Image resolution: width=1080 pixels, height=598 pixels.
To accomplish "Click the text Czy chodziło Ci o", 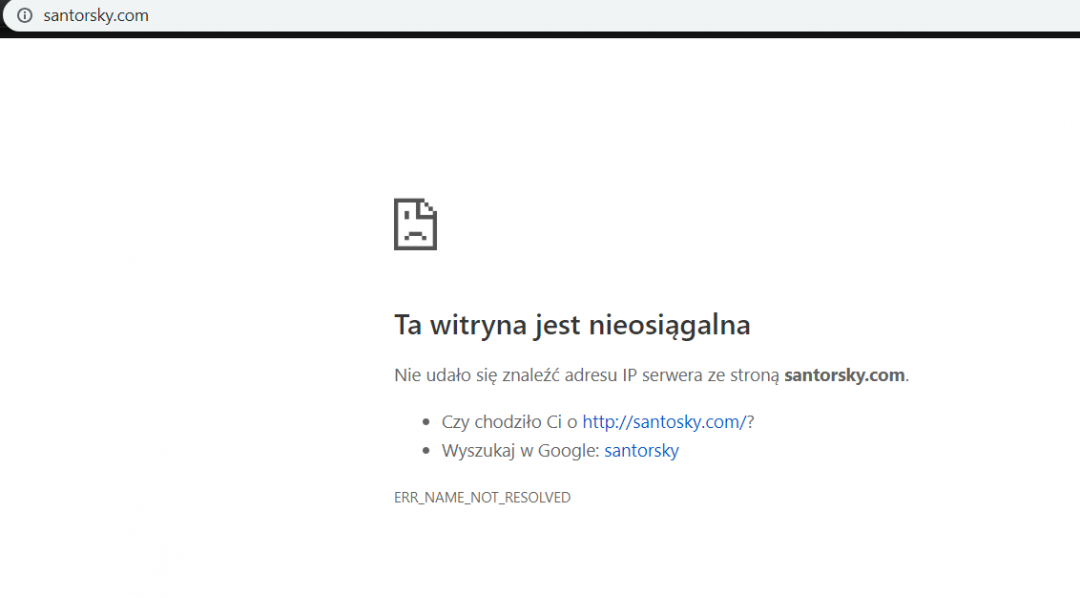I will [508, 421].
